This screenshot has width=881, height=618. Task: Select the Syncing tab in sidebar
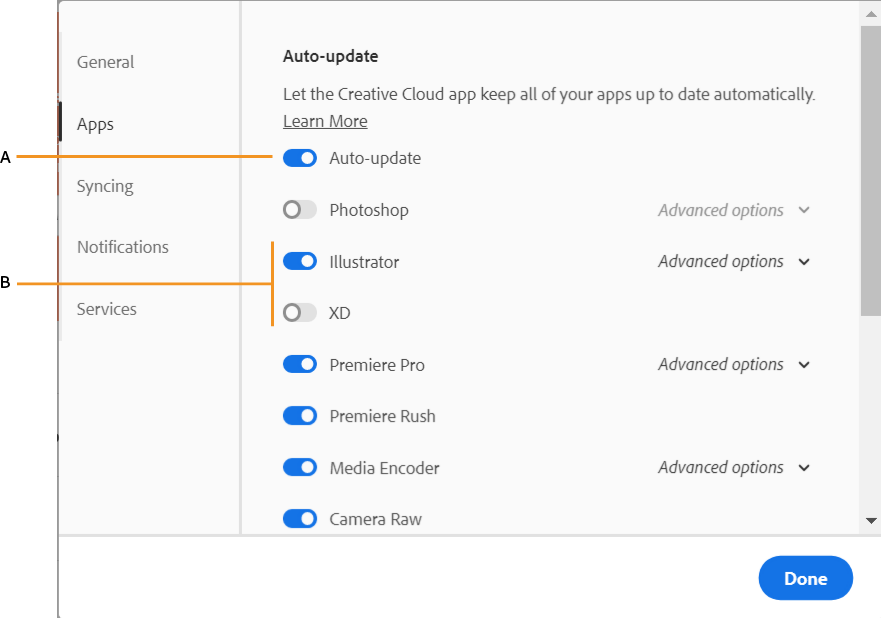click(105, 186)
